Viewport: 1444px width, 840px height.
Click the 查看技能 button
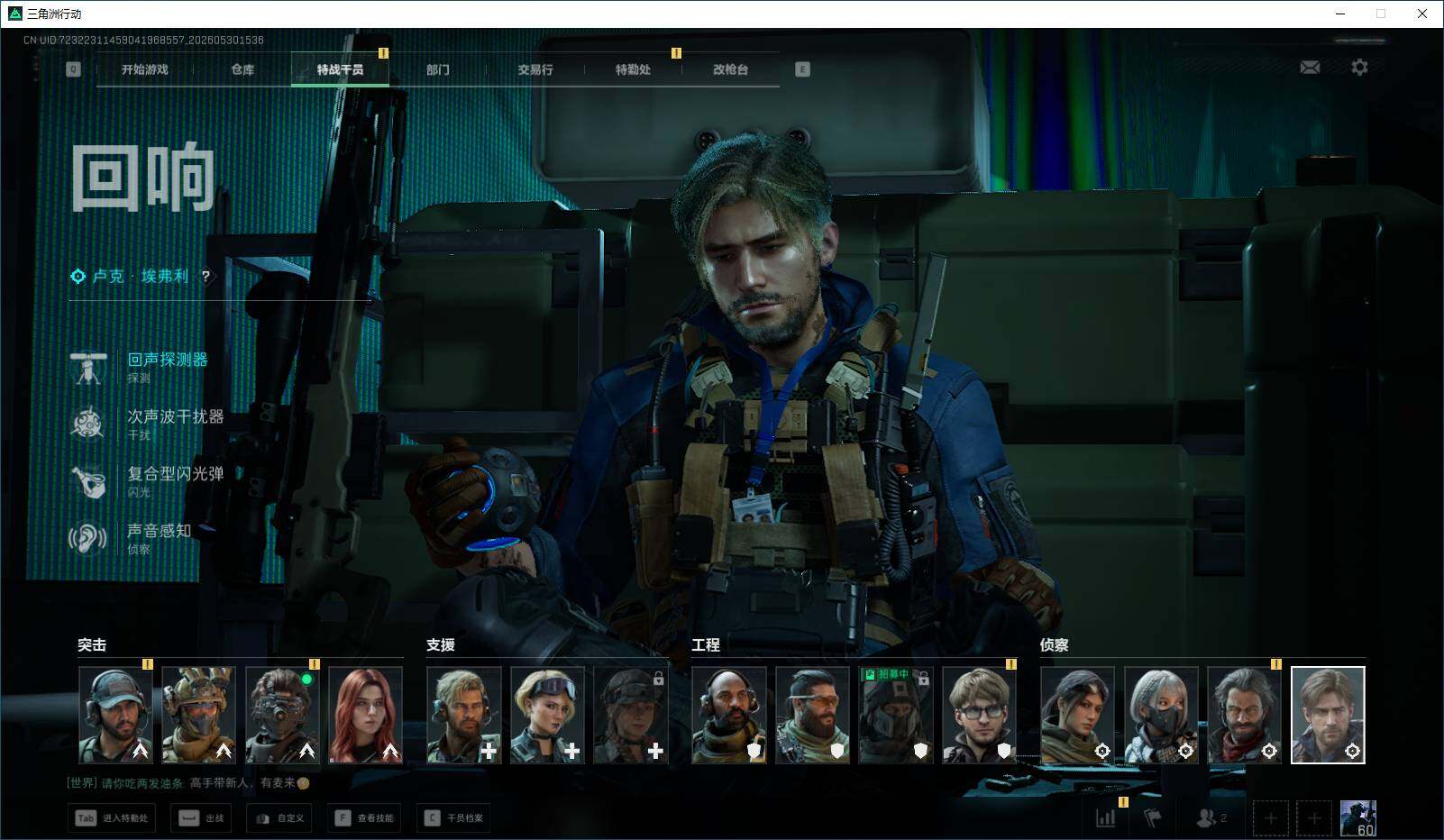(x=364, y=818)
